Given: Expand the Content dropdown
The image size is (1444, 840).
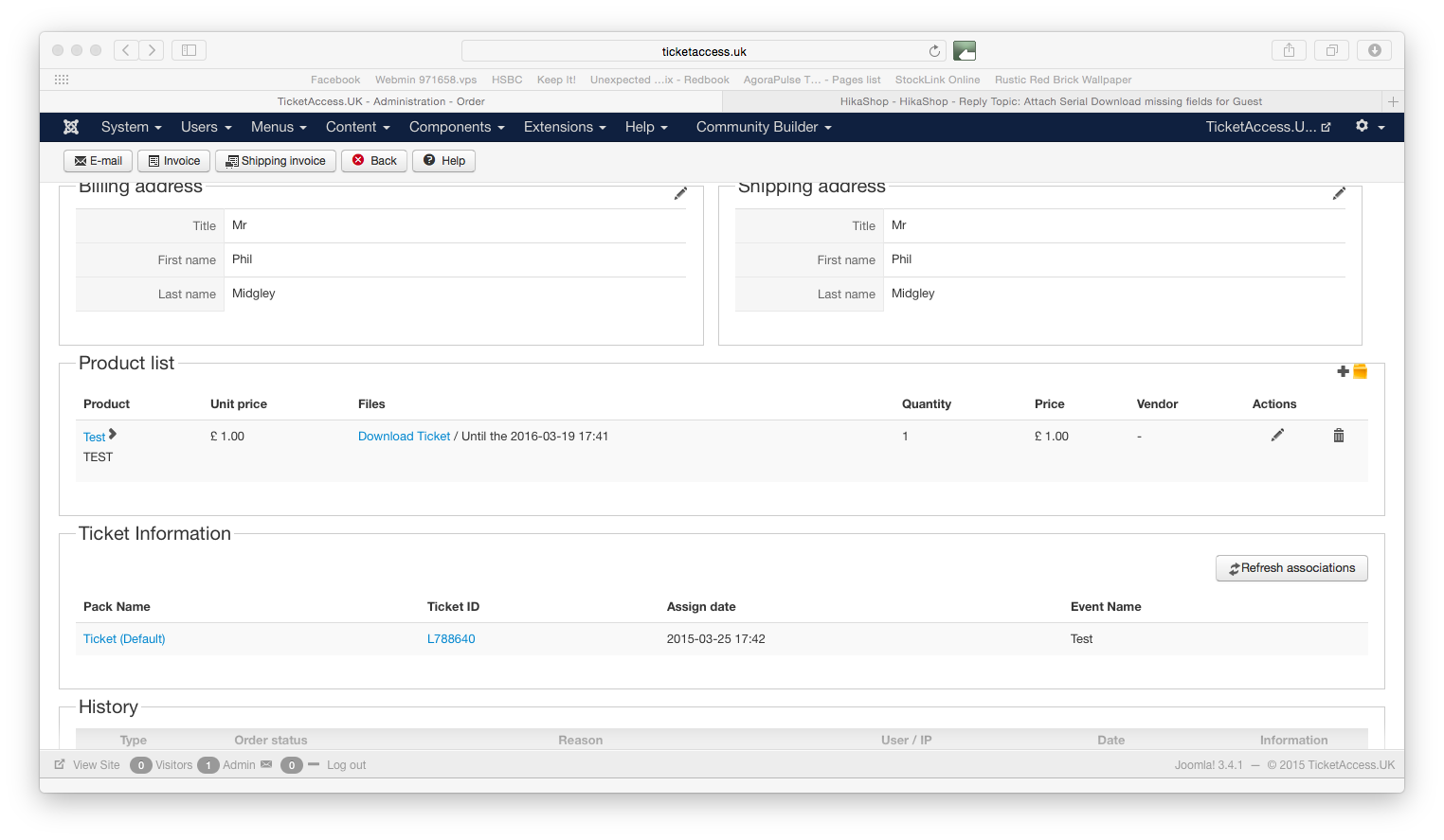Looking at the screenshot, I should coord(358,127).
